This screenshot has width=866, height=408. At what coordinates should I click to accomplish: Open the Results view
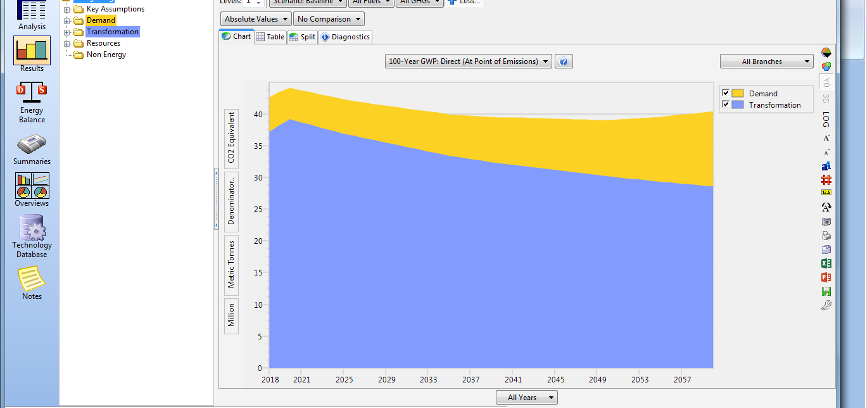pyautogui.click(x=31, y=54)
